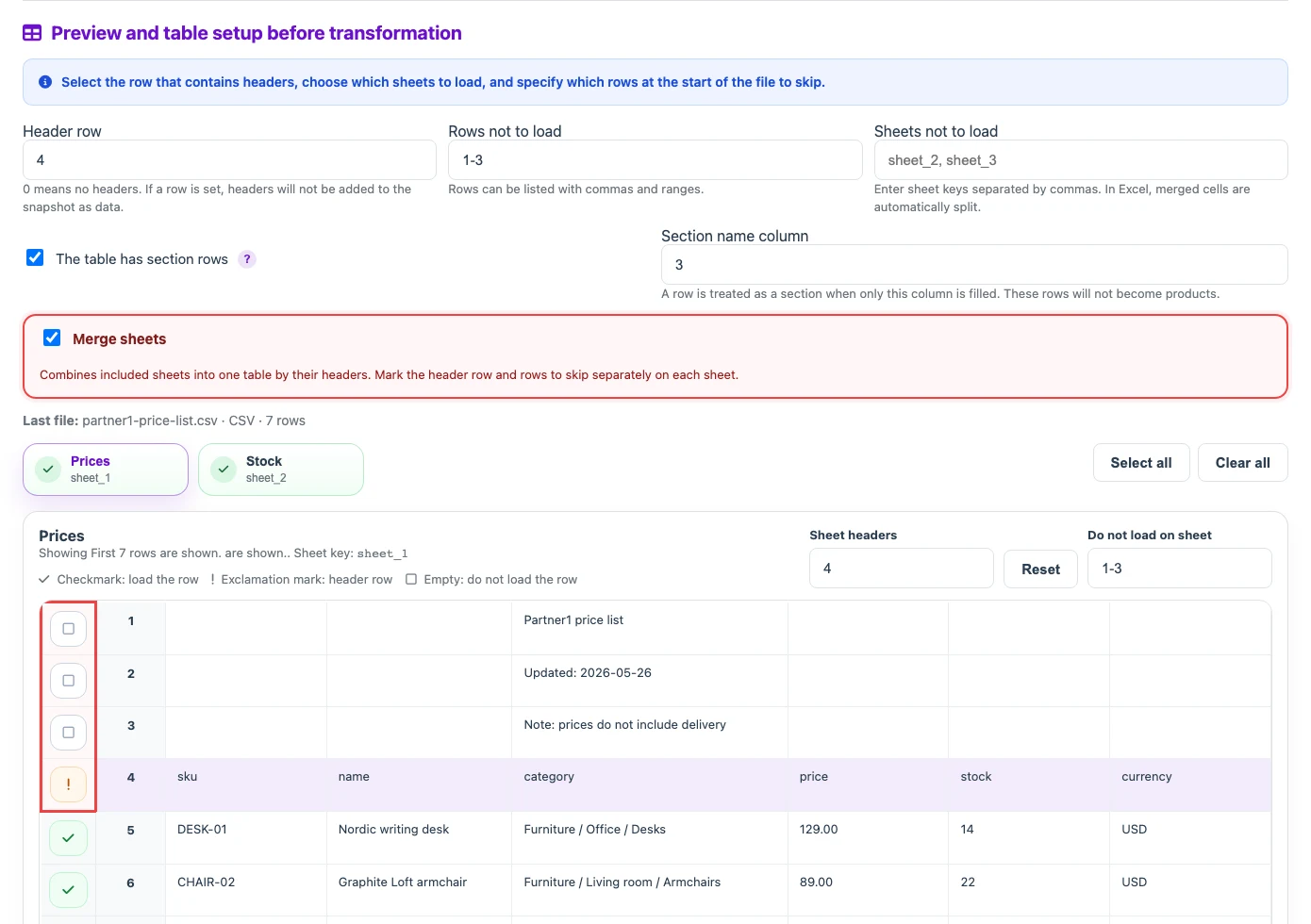The image size is (1311, 924).
Task: Click the stock value '14' cell
Action: pyautogui.click(x=1029, y=837)
